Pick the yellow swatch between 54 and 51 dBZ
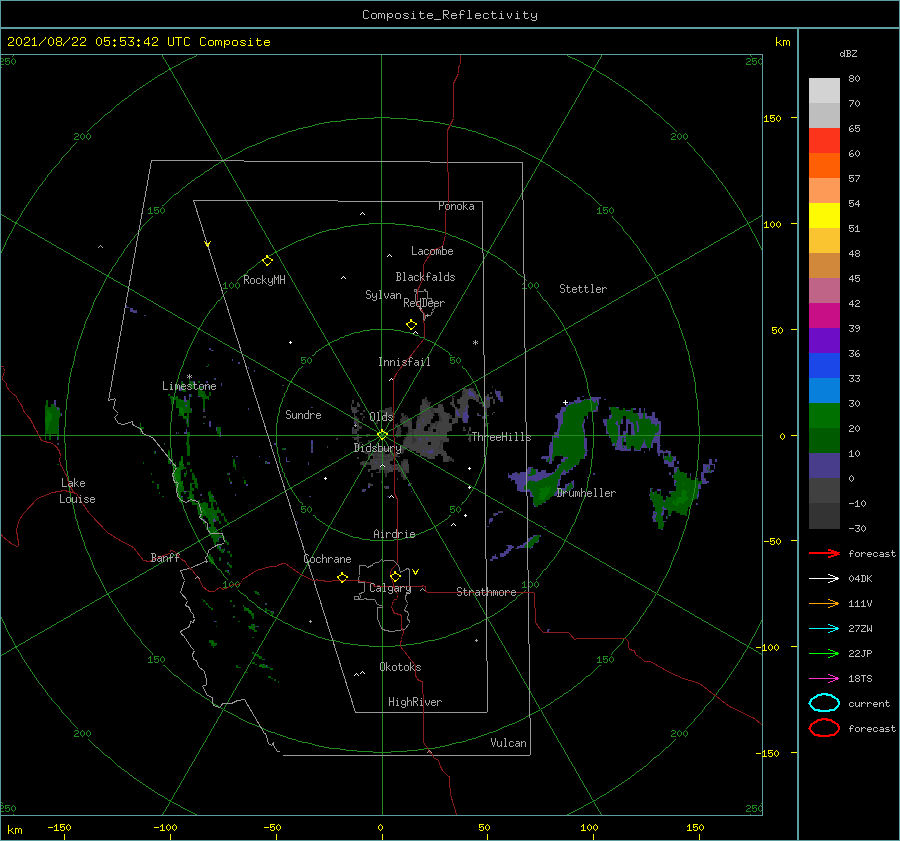The image size is (900, 841). [824, 216]
